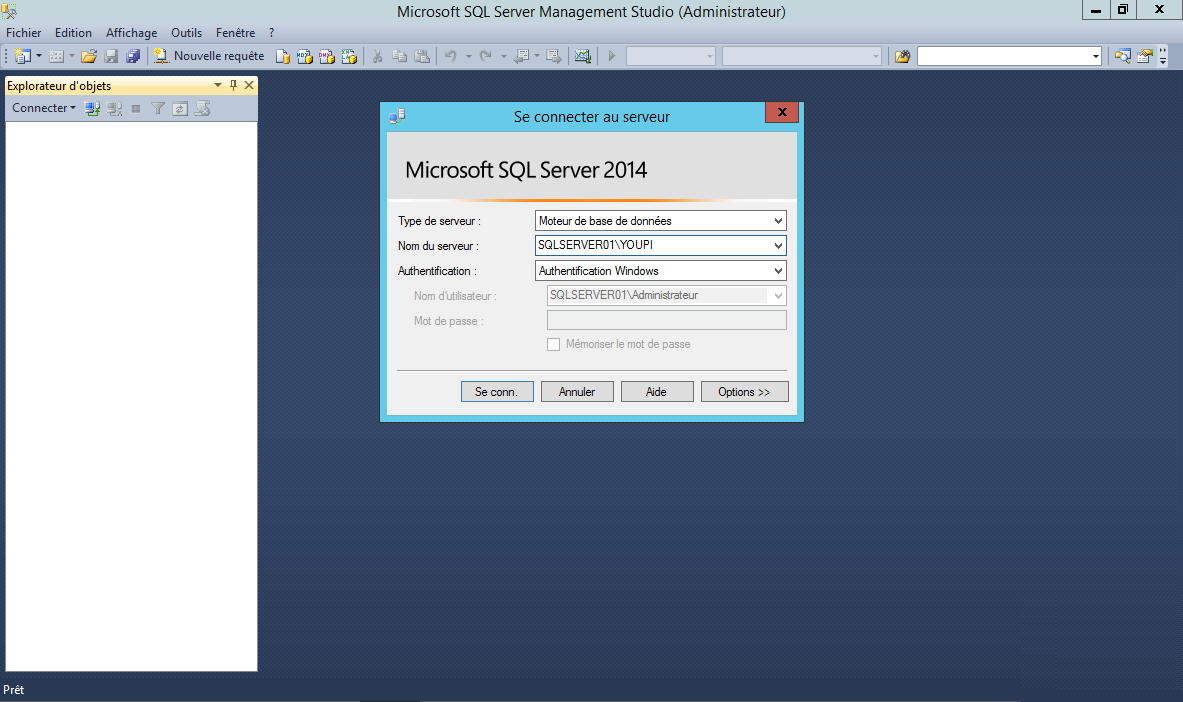Open the Outils menu

[x=186, y=32]
